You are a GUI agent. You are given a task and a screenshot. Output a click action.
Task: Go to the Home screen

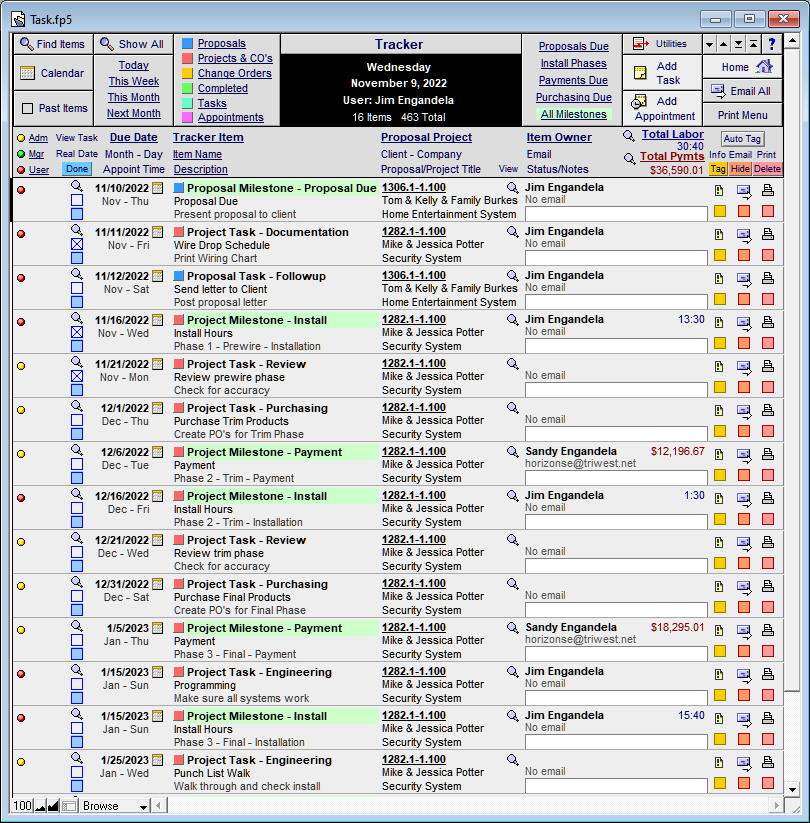click(743, 67)
